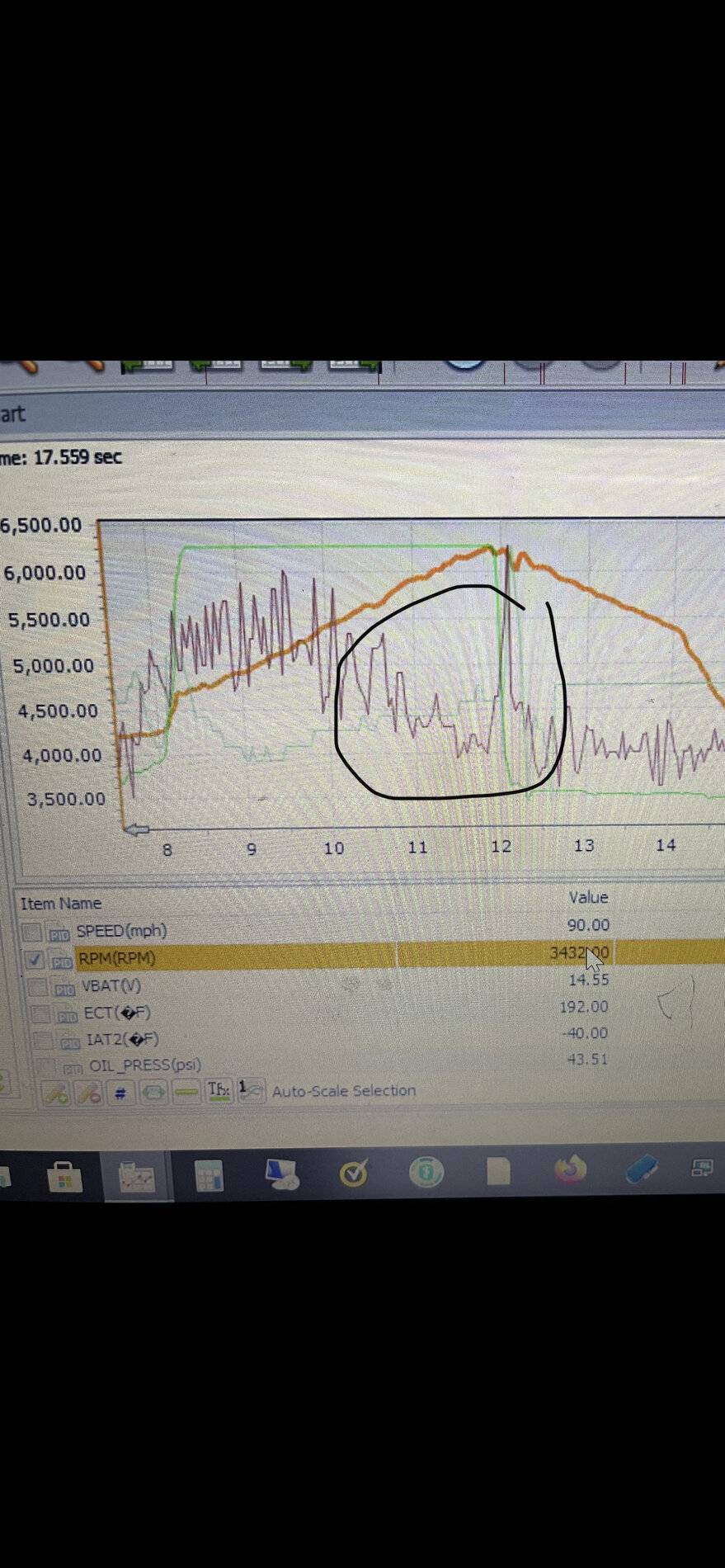725x1568 pixels.
Task: Click the green hexagon icon in chart toolbar
Action: [154, 1093]
